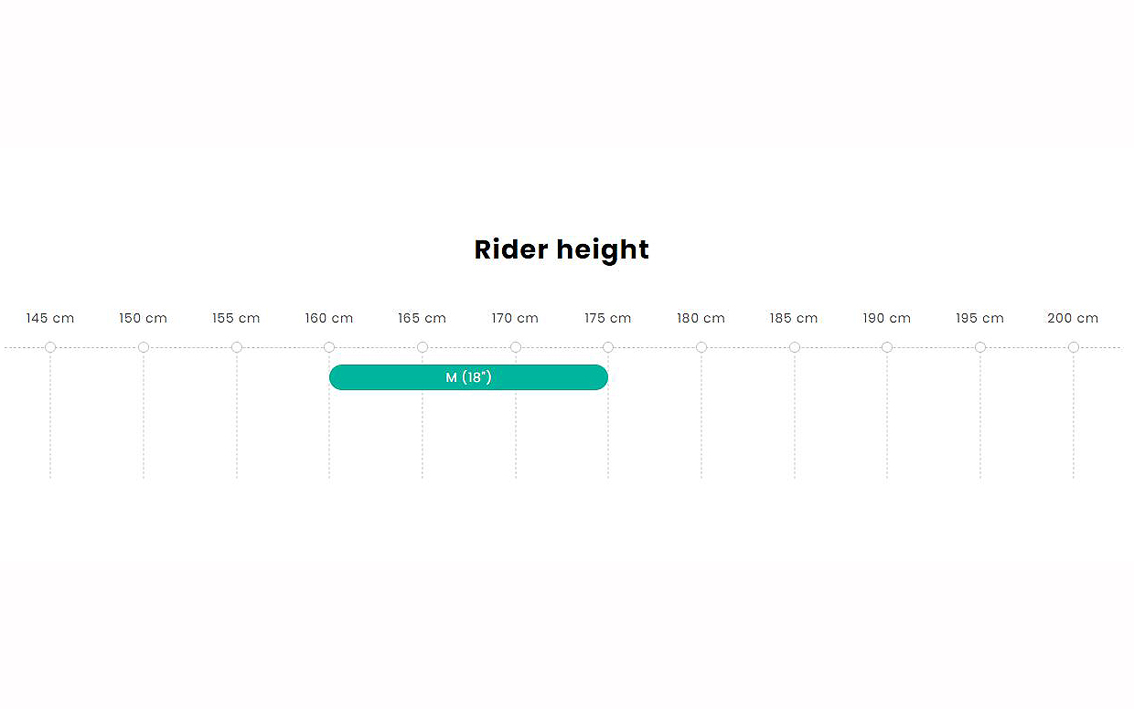Viewport: 1134px width, 709px height.
Task: Click the 200 cm marker circle
Action: 1073,347
